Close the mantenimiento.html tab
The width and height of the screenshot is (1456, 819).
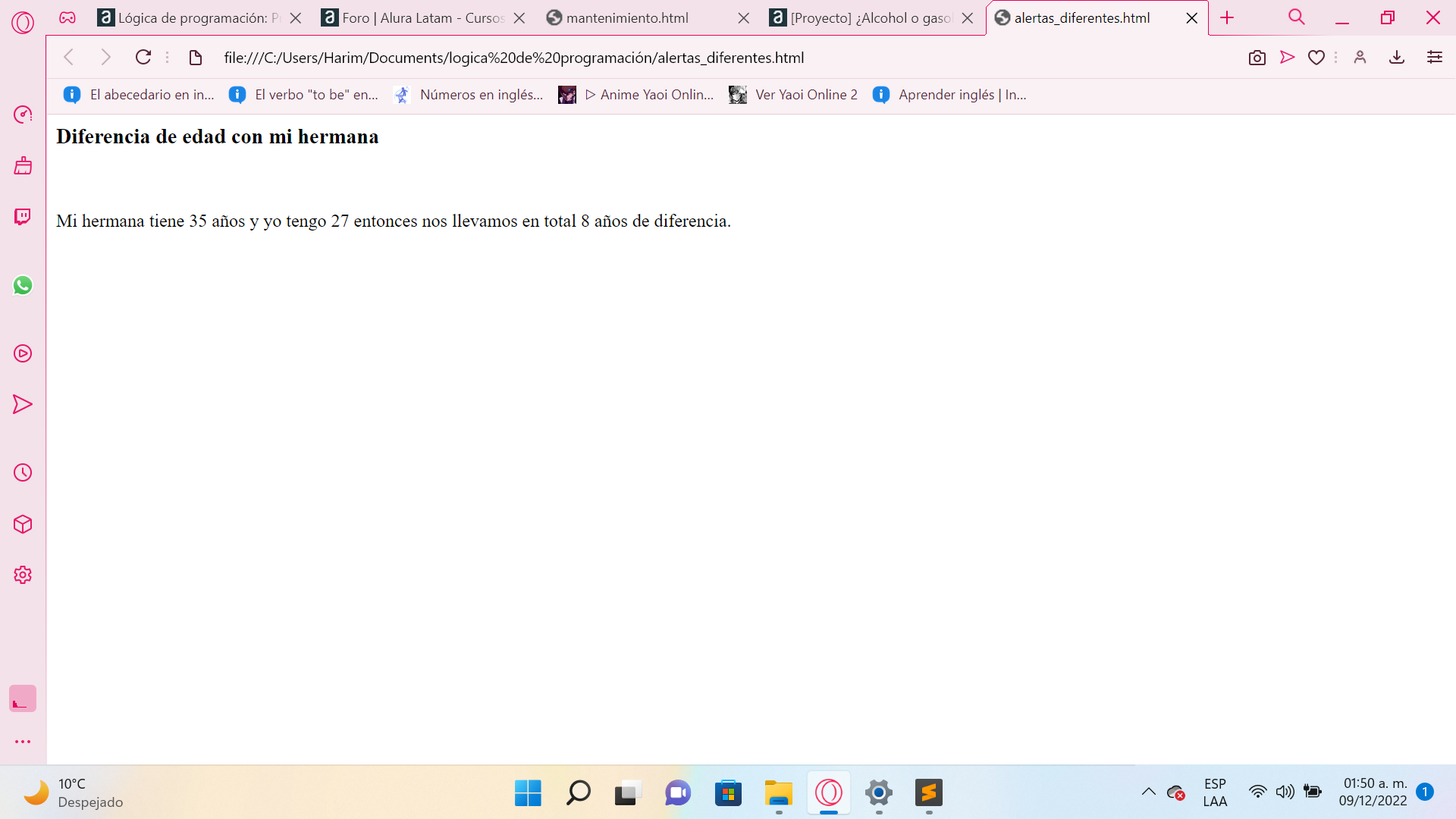tap(744, 18)
